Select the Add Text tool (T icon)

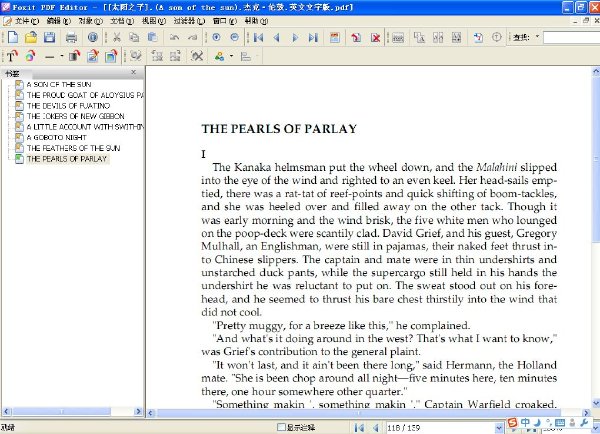[x=12, y=57]
